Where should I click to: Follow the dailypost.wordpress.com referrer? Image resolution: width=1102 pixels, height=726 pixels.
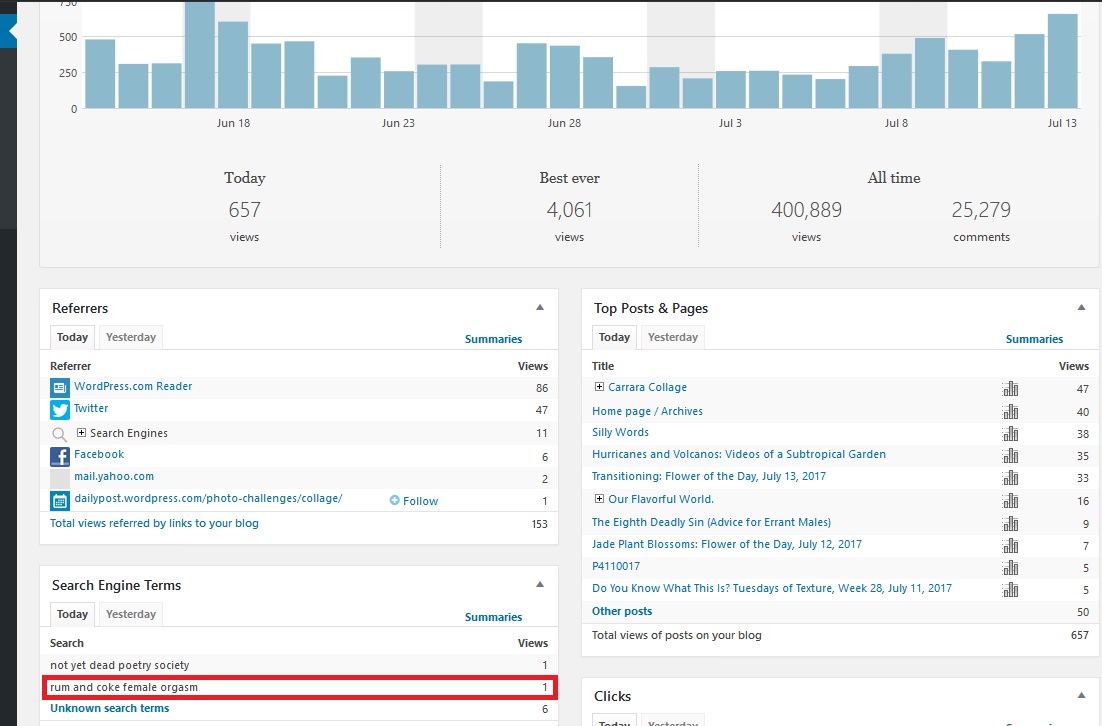point(414,501)
